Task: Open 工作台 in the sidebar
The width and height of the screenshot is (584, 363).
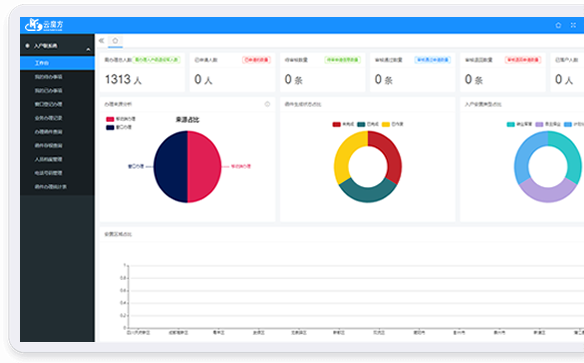Action: pyautogui.click(x=57, y=63)
